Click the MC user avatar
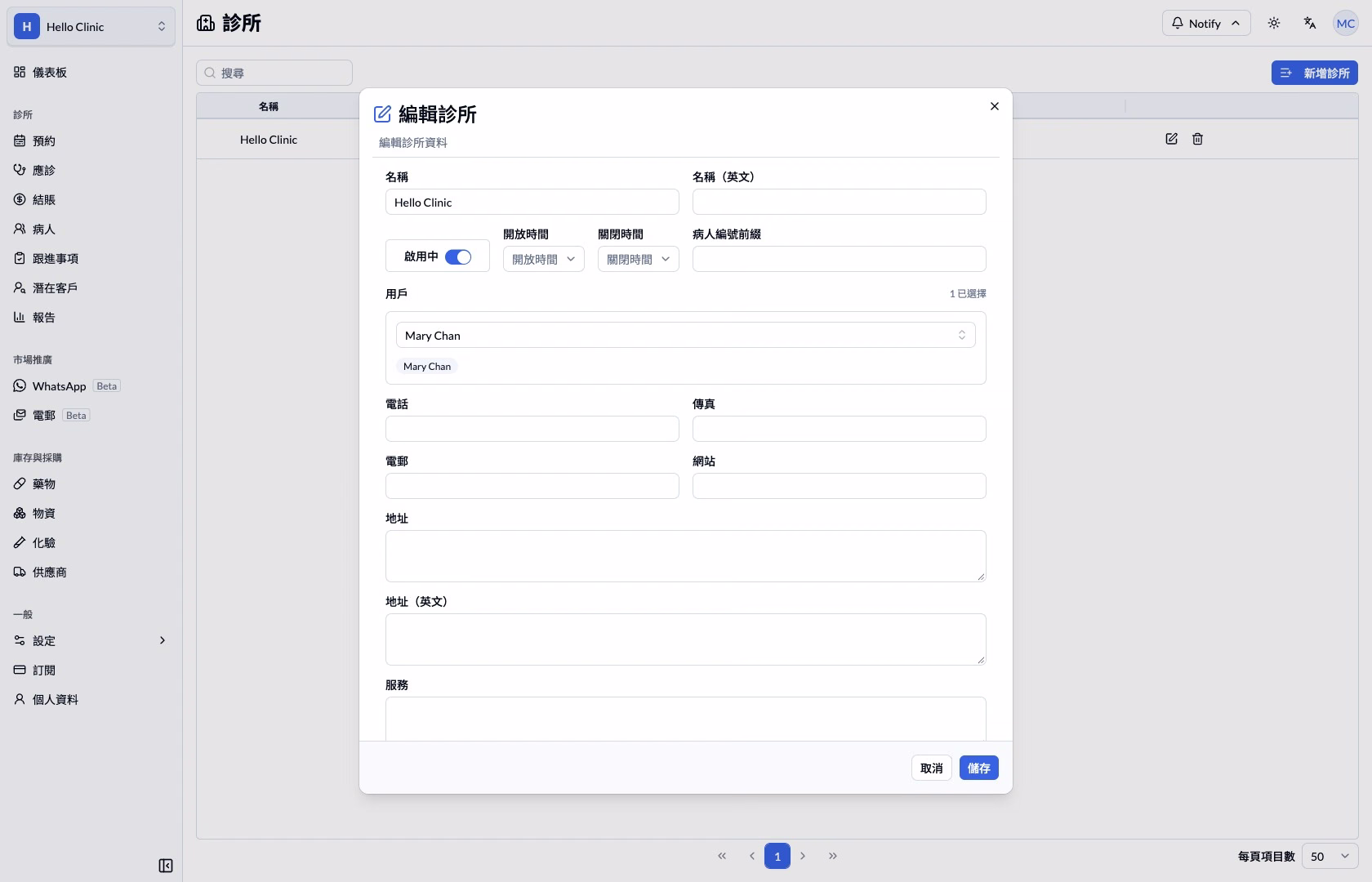The width and height of the screenshot is (1372, 882). pyautogui.click(x=1346, y=23)
